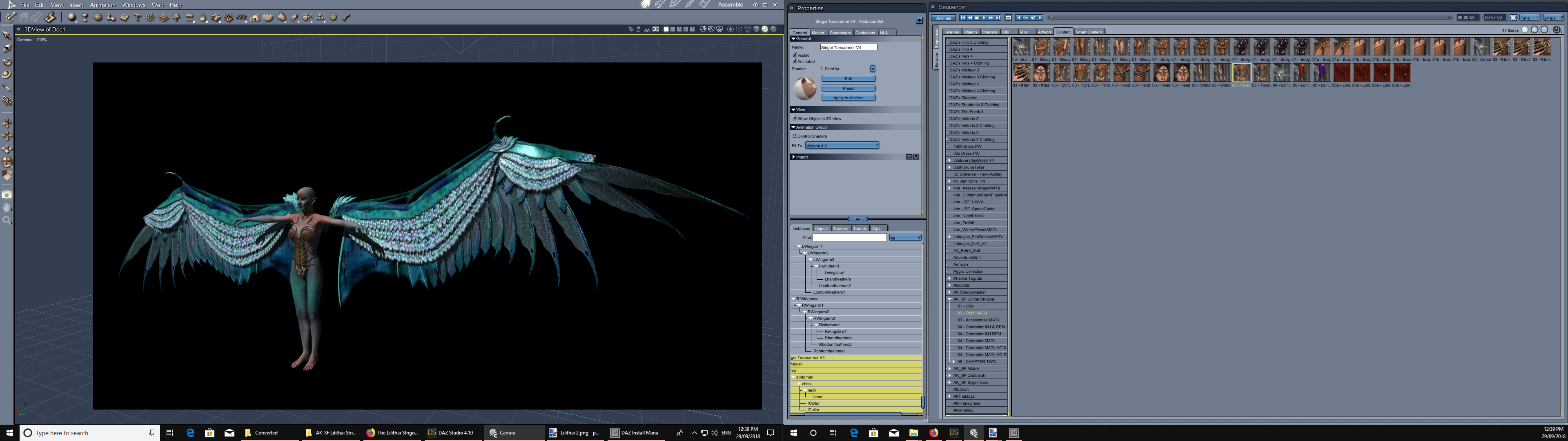This screenshot has height=441, width=1568.
Task: Click the Bone tool icon in the top toolbar
Action: (347, 17)
